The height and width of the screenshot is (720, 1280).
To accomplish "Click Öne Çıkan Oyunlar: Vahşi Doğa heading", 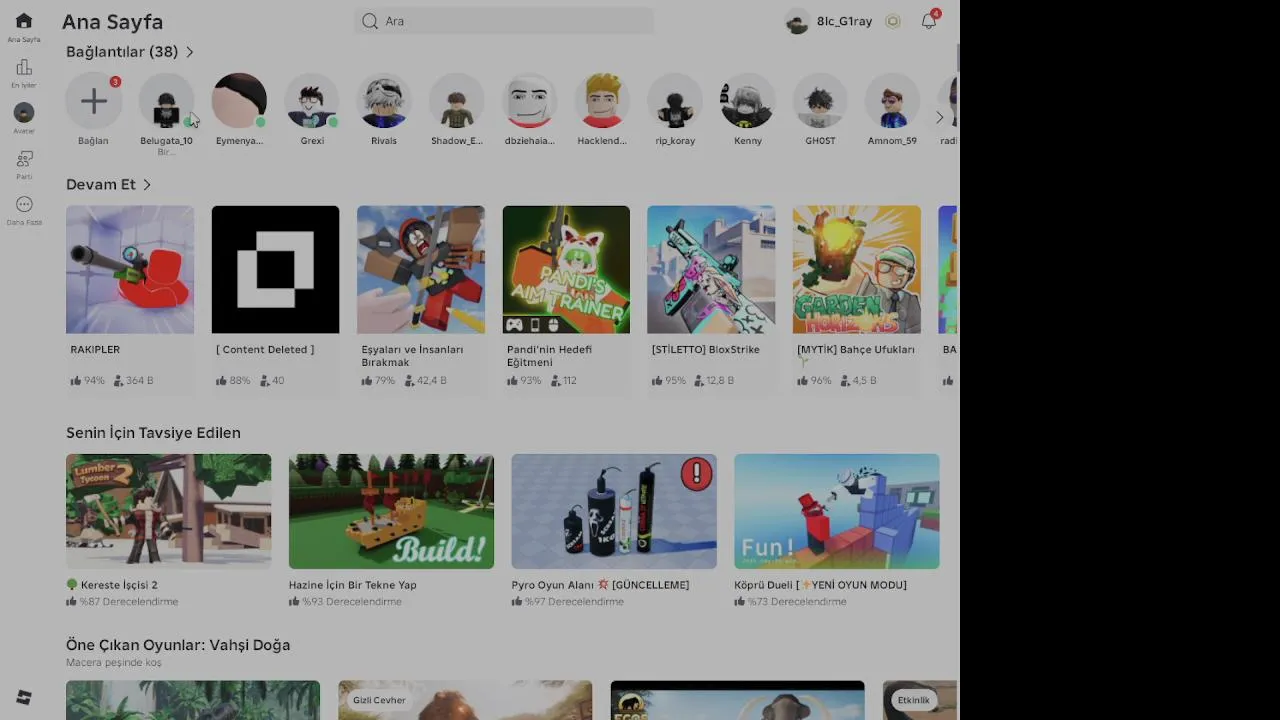I will pyautogui.click(x=178, y=645).
